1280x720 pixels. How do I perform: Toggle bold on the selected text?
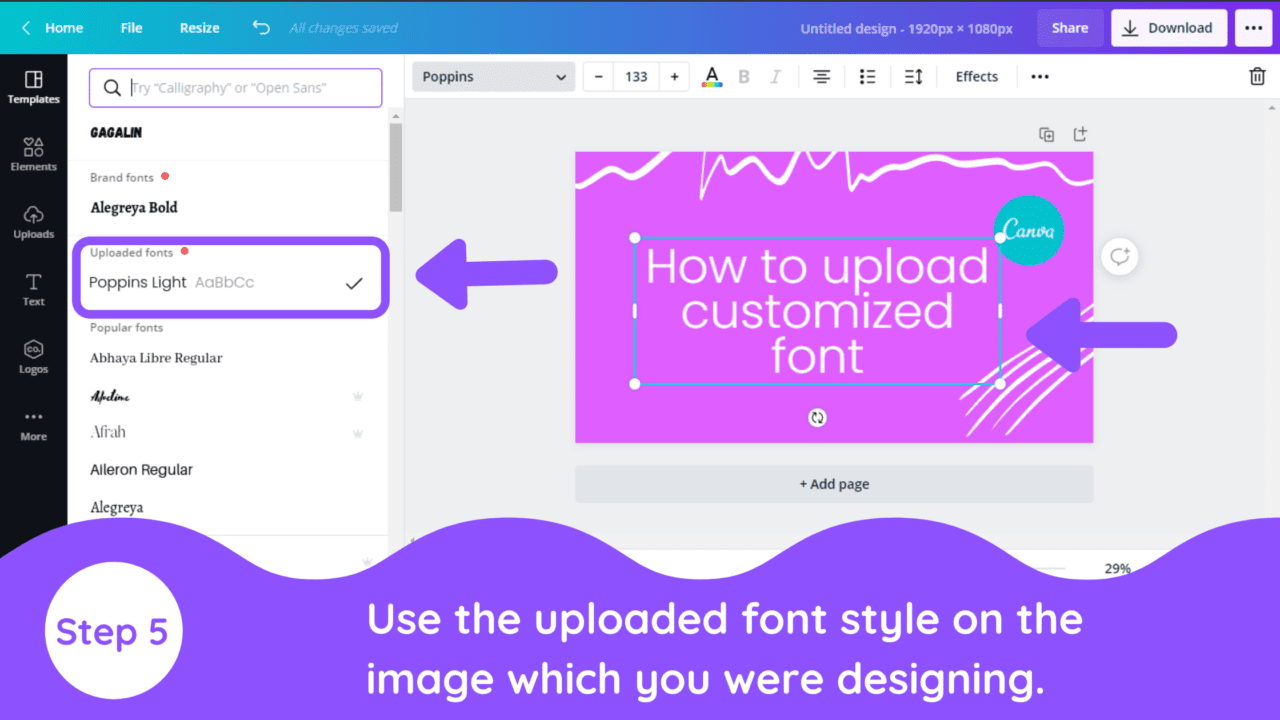(743, 76)
